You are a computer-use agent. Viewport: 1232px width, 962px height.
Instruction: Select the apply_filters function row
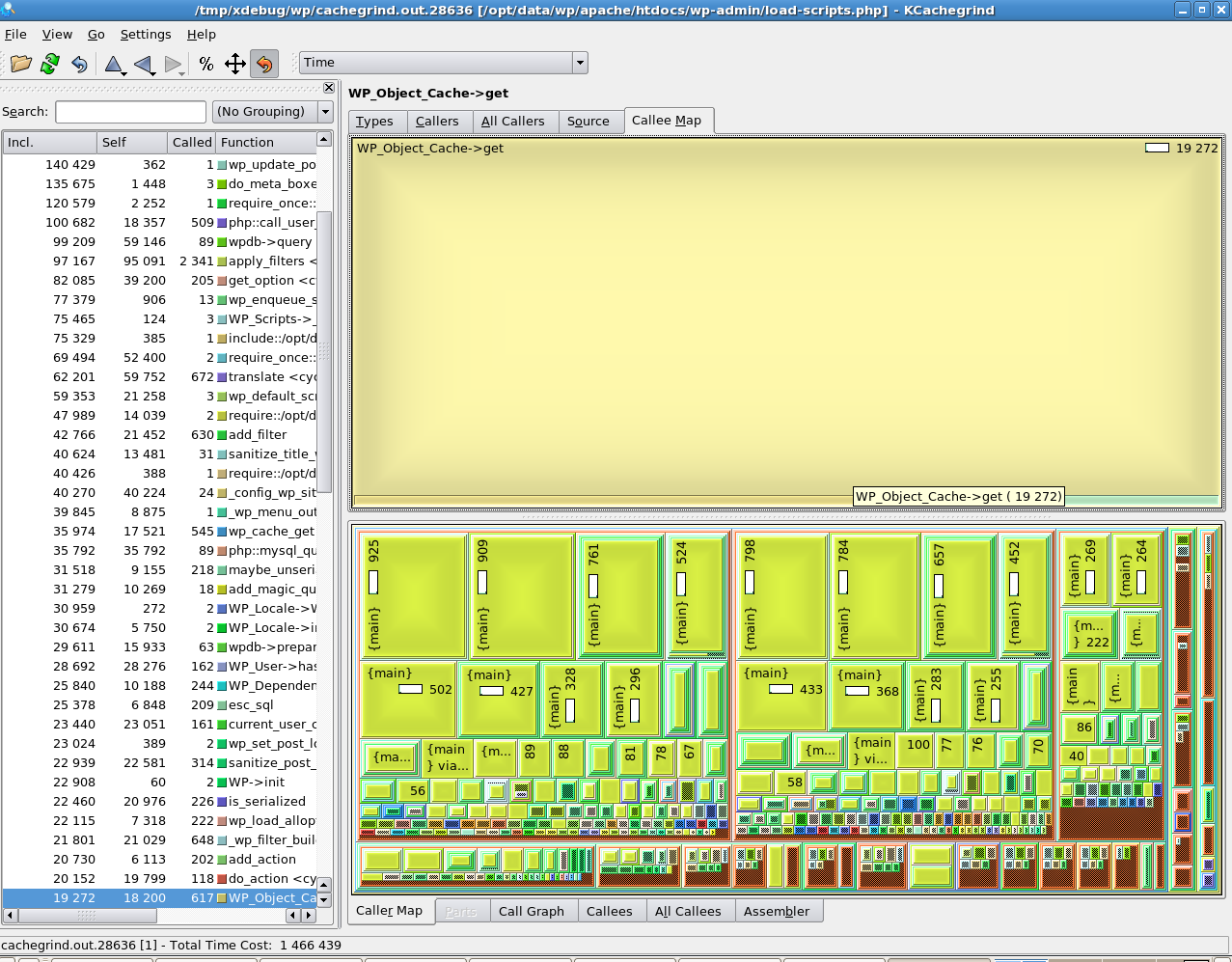pyautogui.click(x=160, y=261)
